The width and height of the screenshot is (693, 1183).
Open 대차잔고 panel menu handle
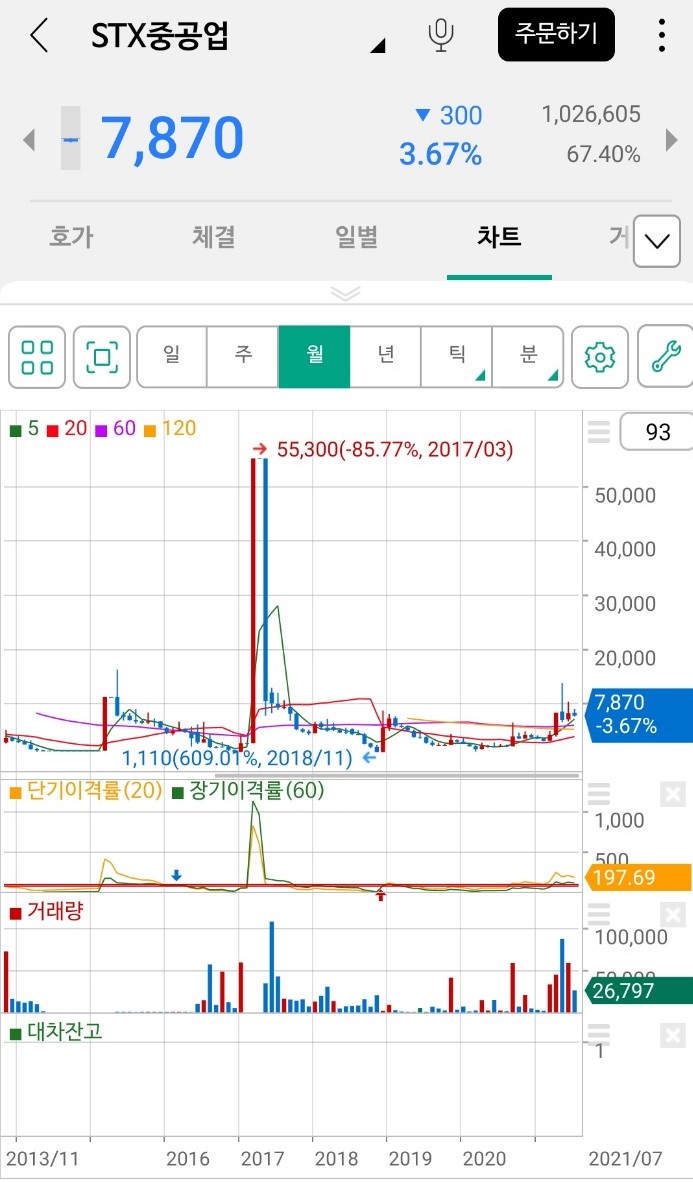[x=598, y=1034]
